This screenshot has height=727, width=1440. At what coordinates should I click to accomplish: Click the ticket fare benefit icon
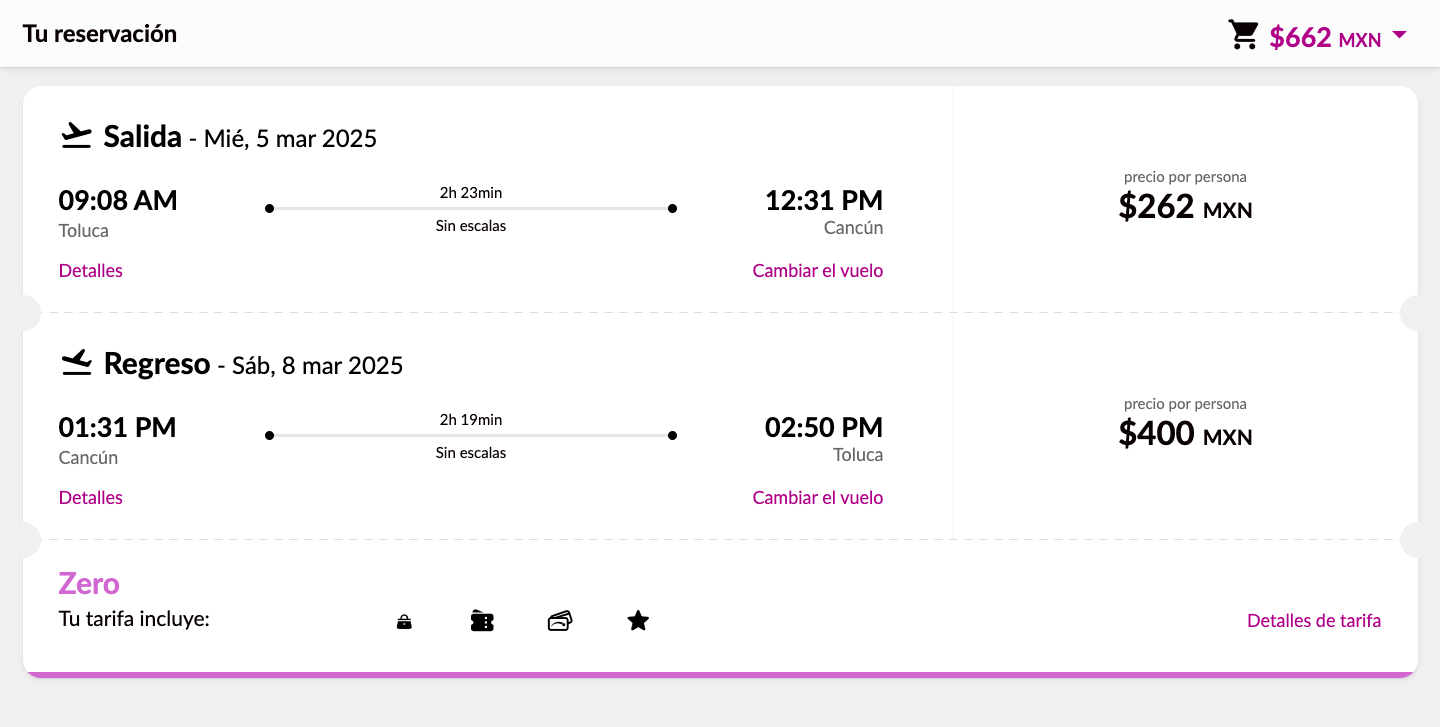point(482,621)
